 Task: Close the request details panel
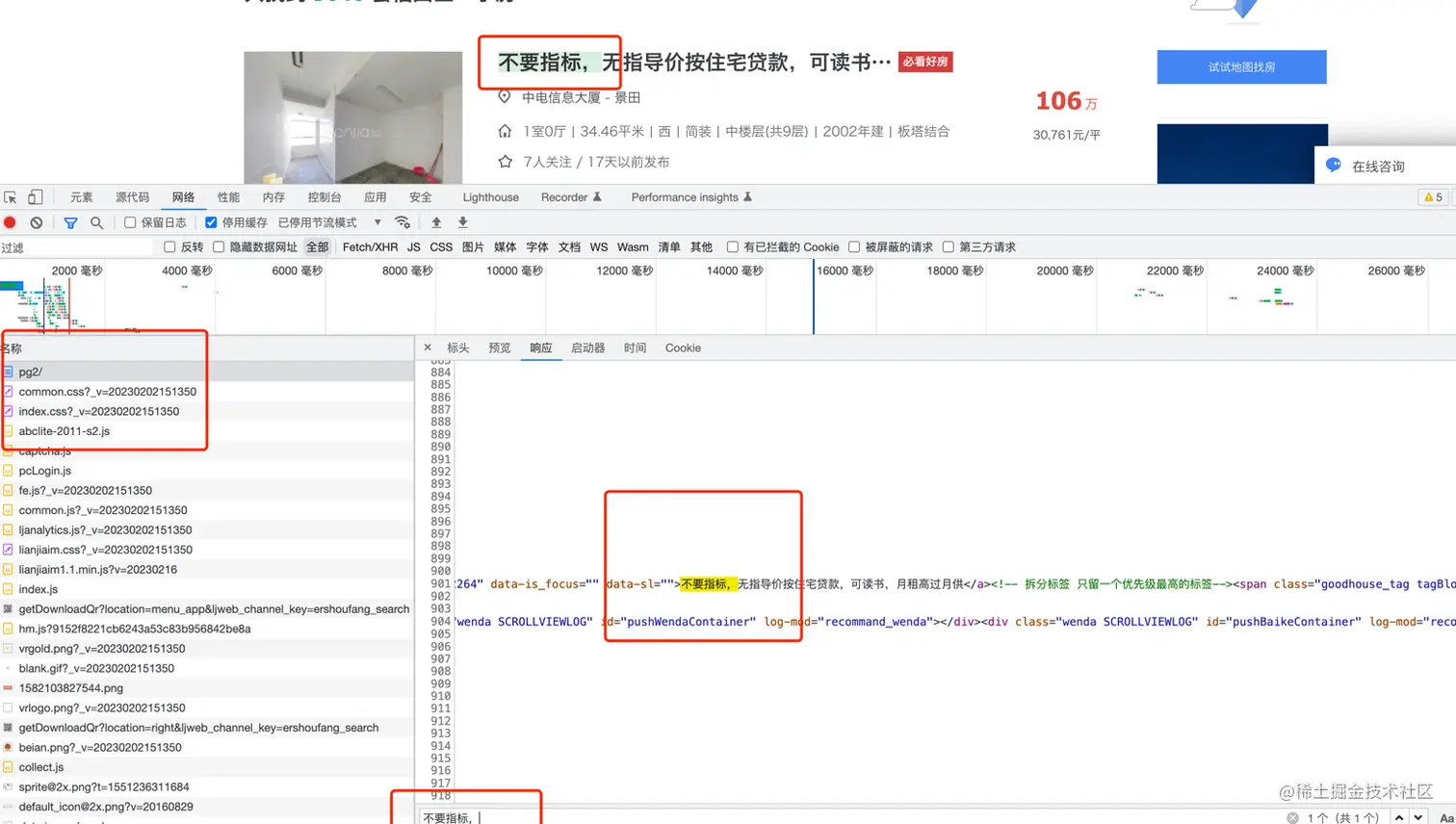428,348
